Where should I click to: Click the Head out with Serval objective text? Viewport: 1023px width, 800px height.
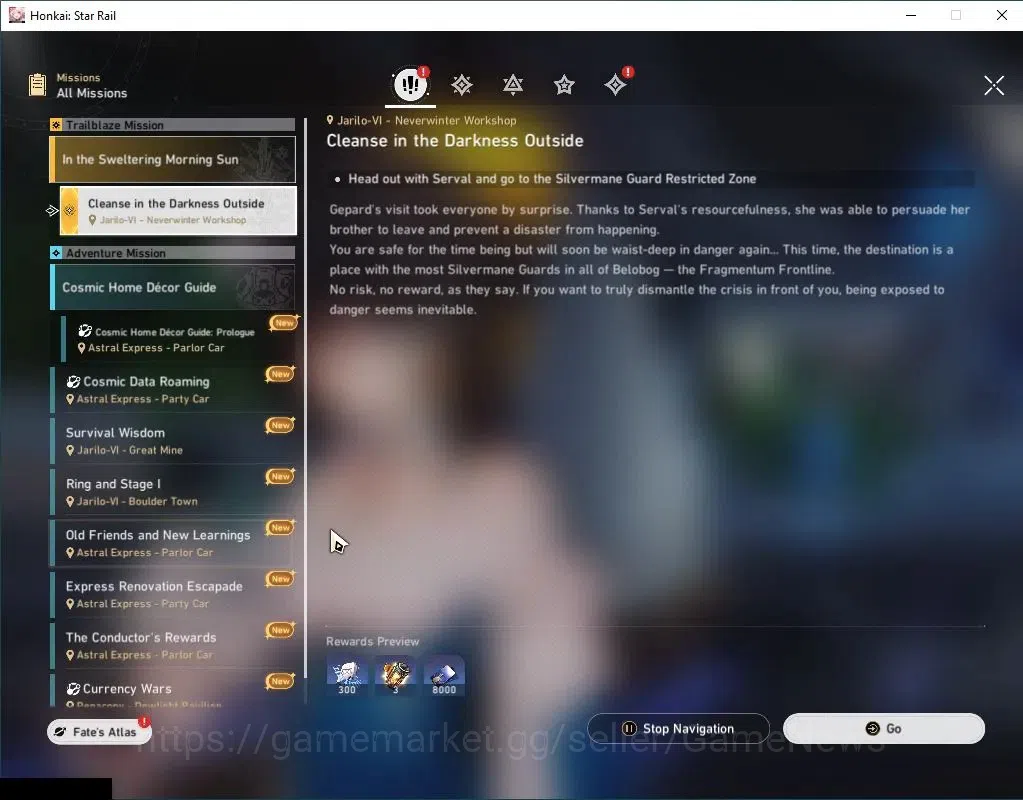tap(552, 179)
